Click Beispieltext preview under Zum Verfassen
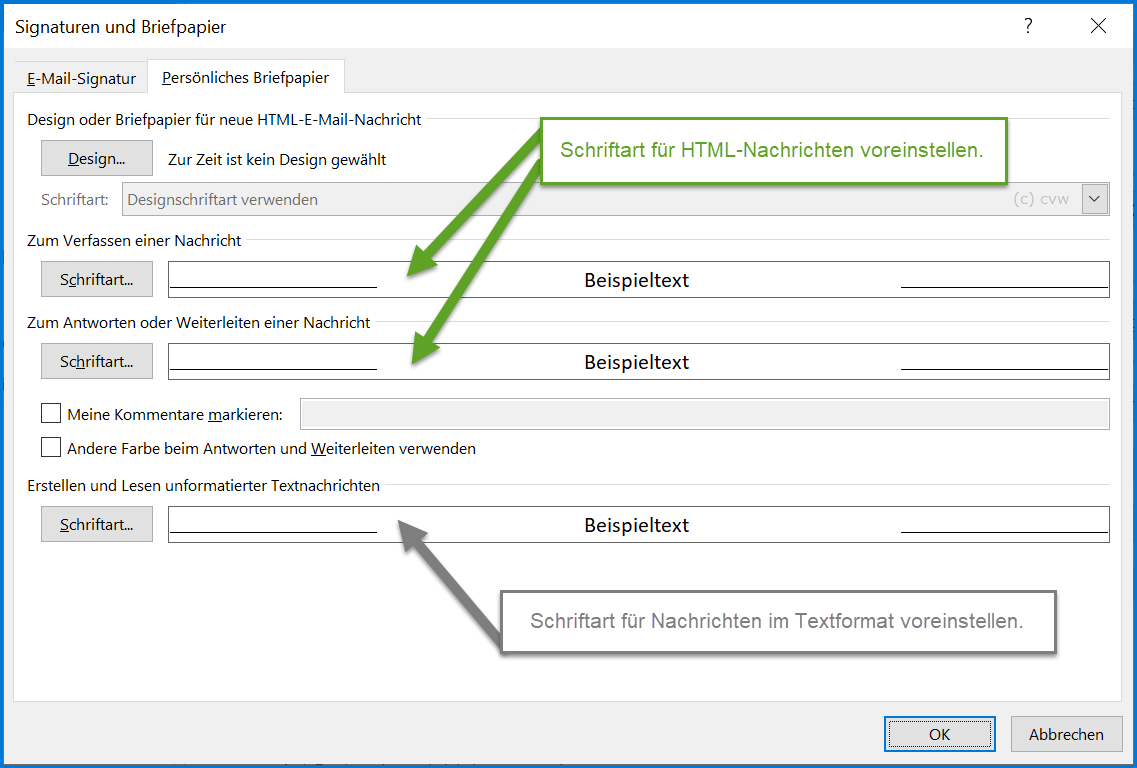 coord(638,279)
